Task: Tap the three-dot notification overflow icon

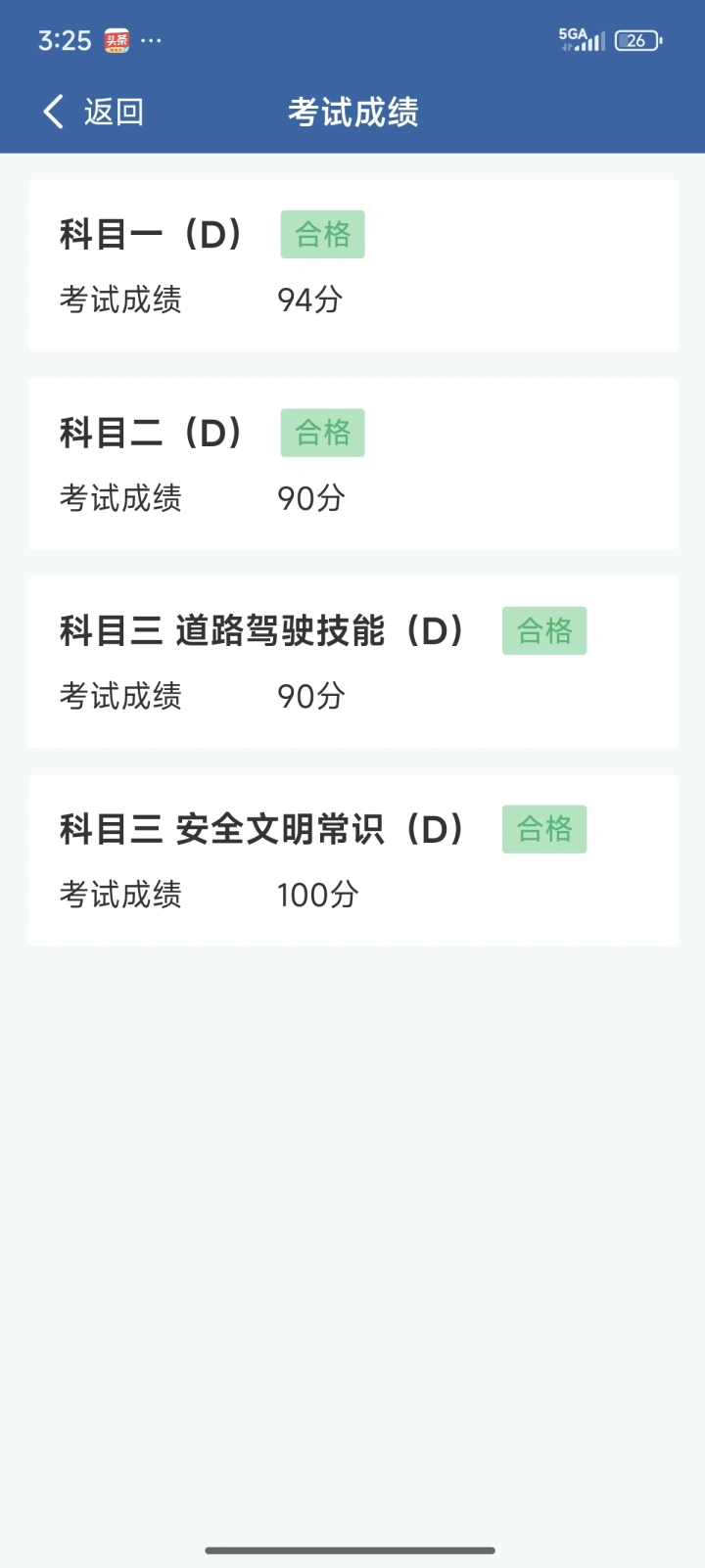Action: pos(151,40)
